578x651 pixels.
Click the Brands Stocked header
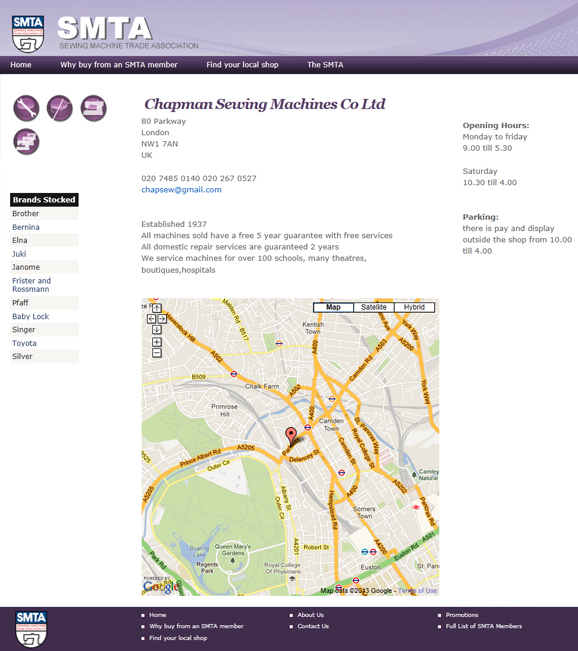pos(44,200)
